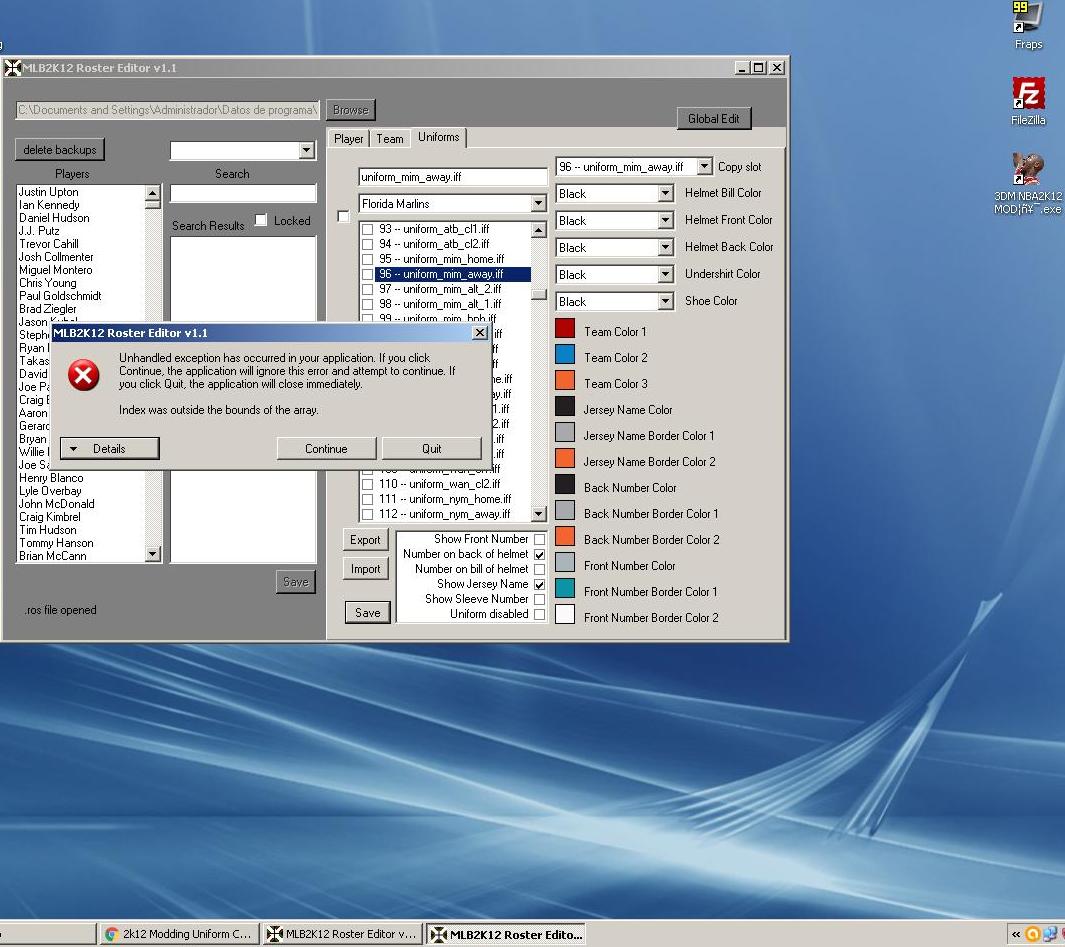The height and width of the screenshot is (947, 1065).
Task: Click the orange system tray icon
Action: point(1033,934)
